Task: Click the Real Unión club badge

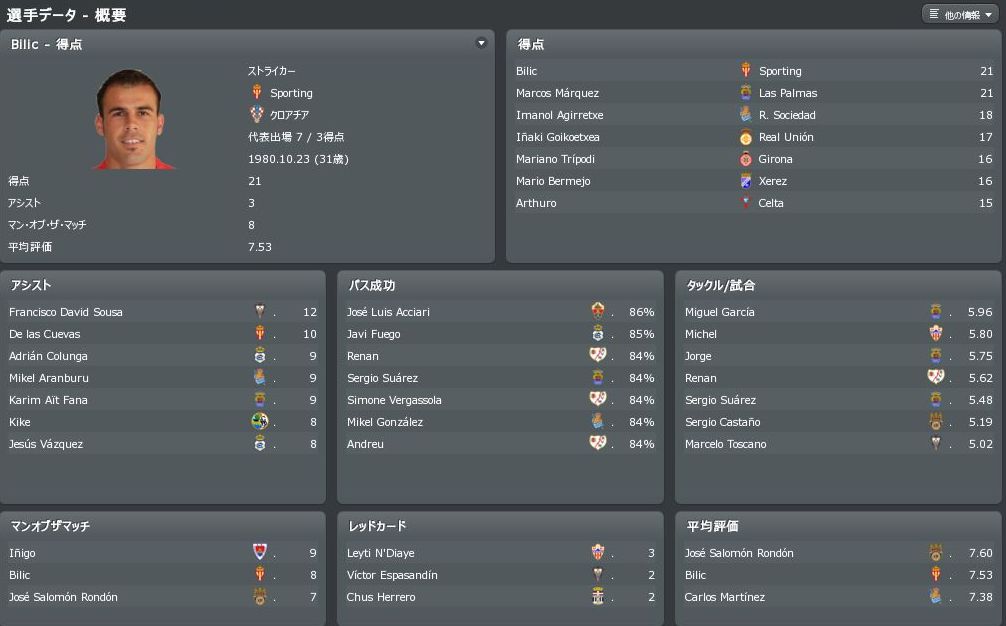Action: [x=745, y=137]
